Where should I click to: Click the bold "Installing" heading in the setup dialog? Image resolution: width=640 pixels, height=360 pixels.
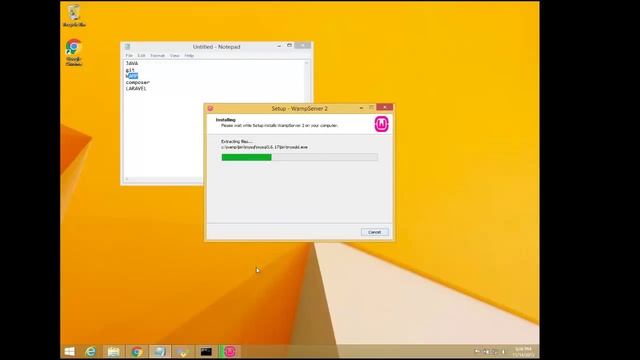point(225,120)
